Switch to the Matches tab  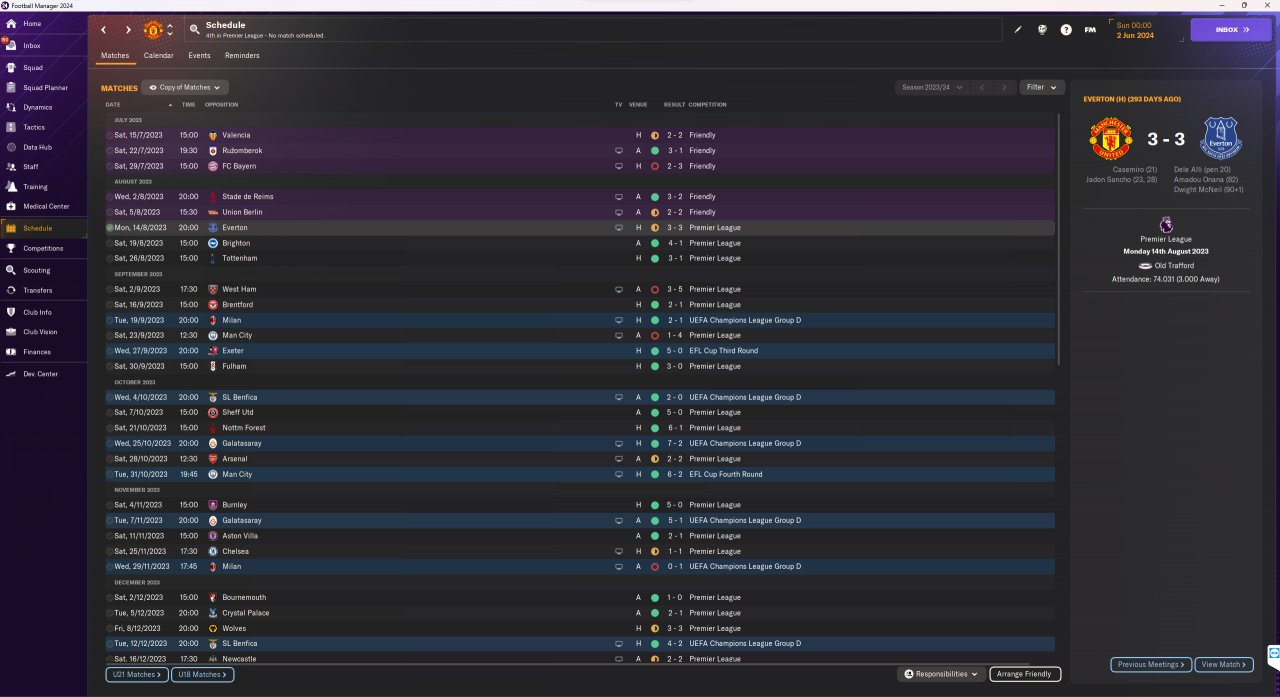coord(115,56)
